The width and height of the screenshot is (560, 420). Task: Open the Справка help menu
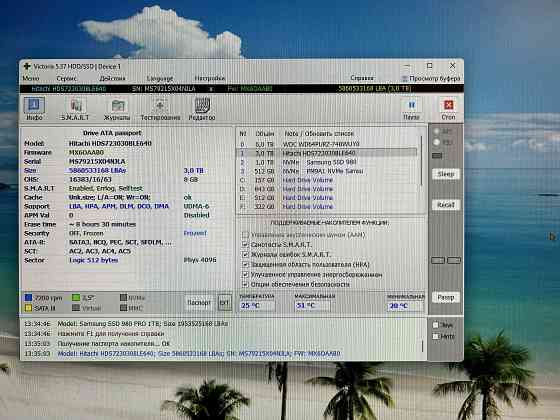[362, 78]
